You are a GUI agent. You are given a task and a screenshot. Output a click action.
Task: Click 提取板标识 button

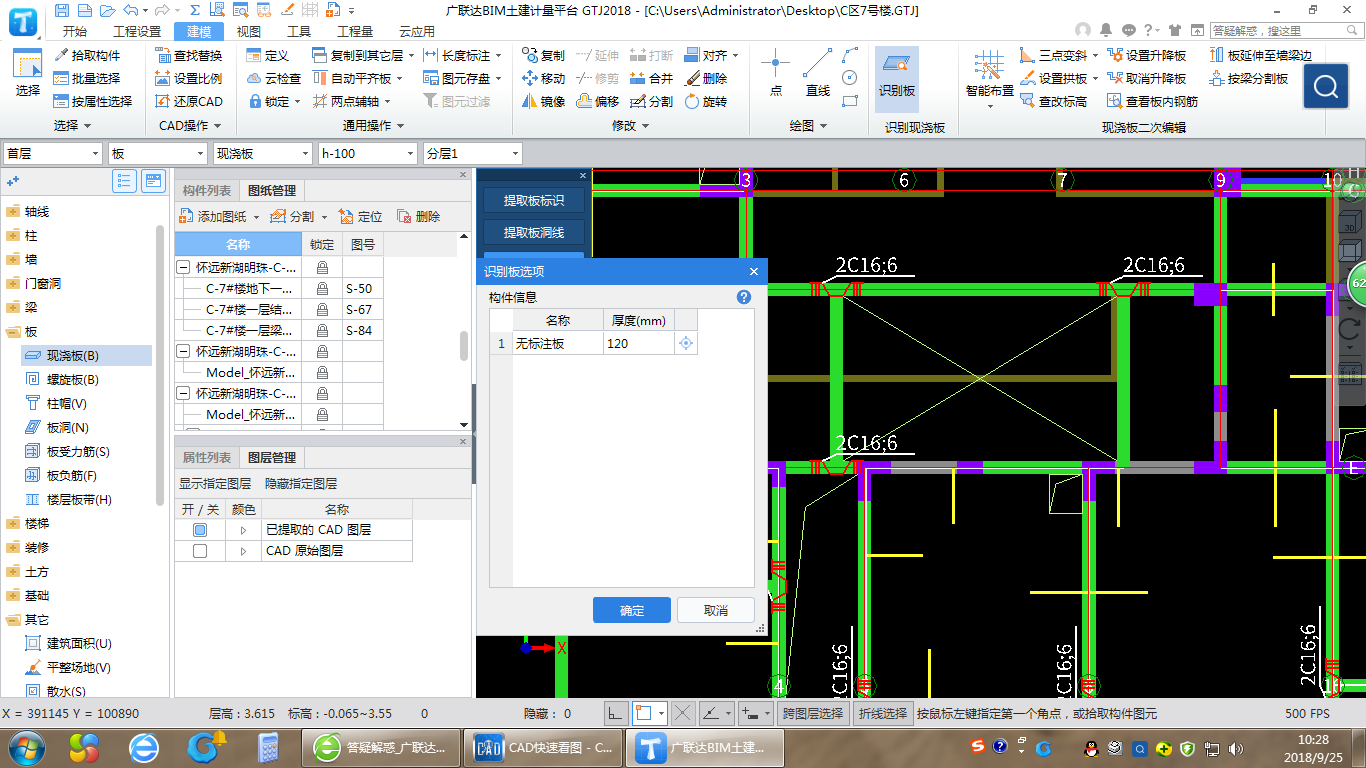[x=534, y=200]
